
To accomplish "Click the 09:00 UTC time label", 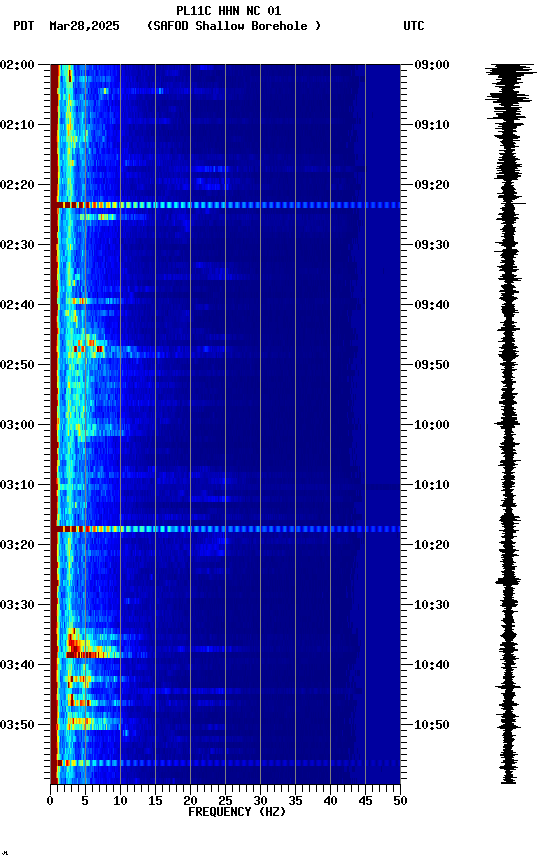I will [432, 64].
